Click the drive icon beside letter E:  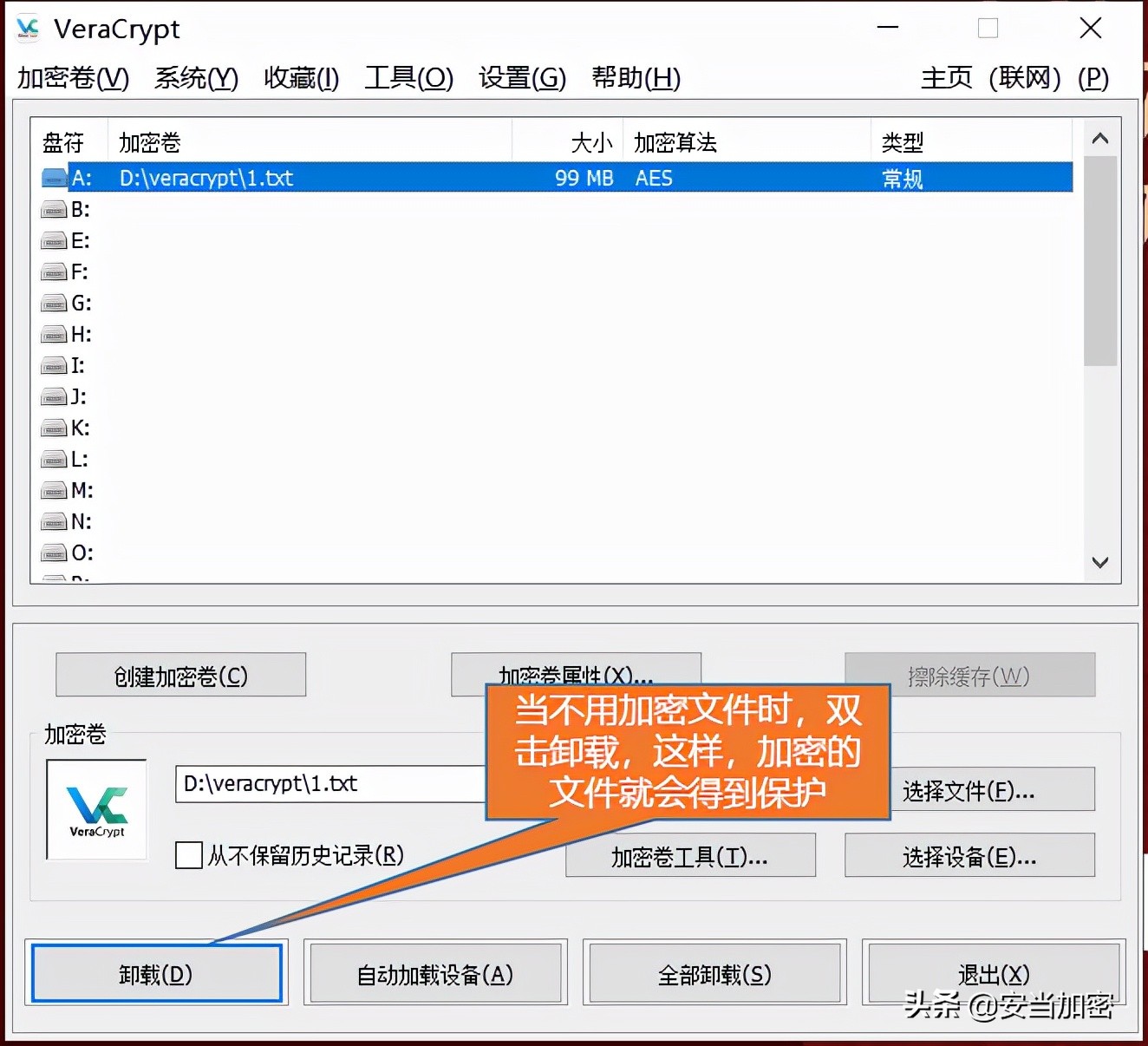click(x=53, y=240)
